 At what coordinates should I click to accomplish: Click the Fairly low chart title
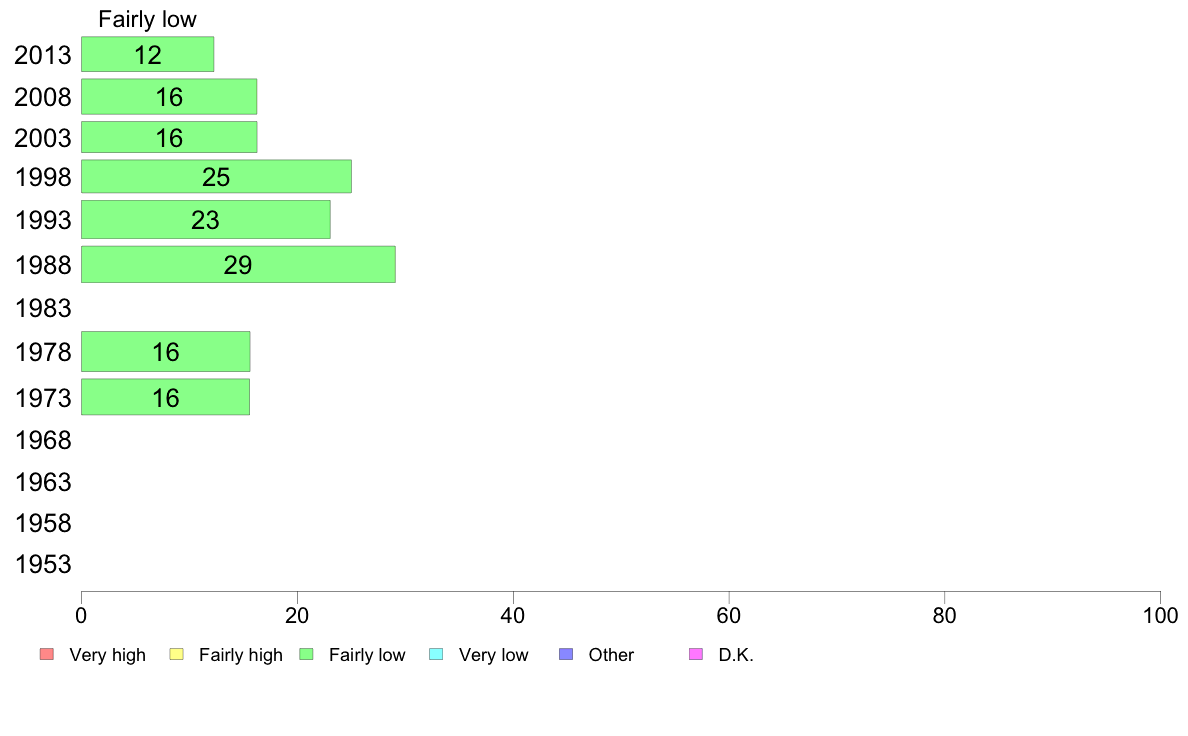[148, 19]
